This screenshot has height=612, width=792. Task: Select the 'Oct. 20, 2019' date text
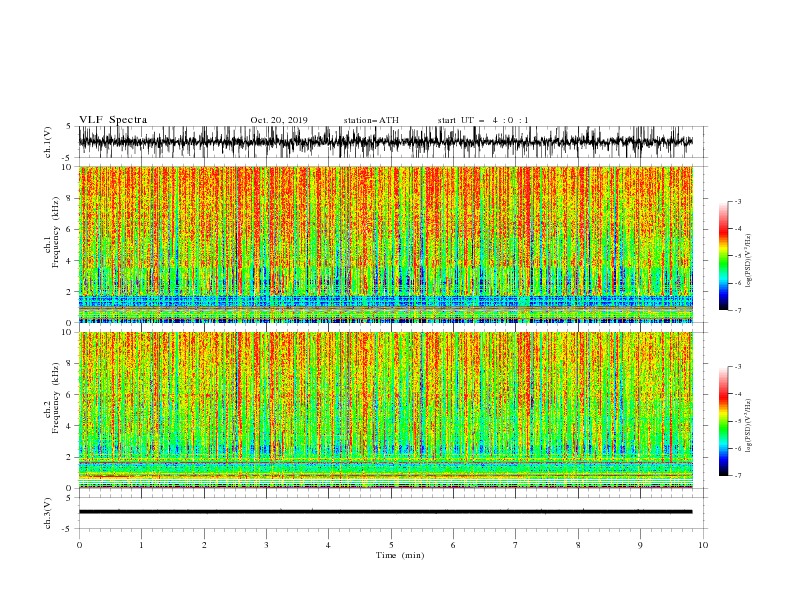point(279,120)
